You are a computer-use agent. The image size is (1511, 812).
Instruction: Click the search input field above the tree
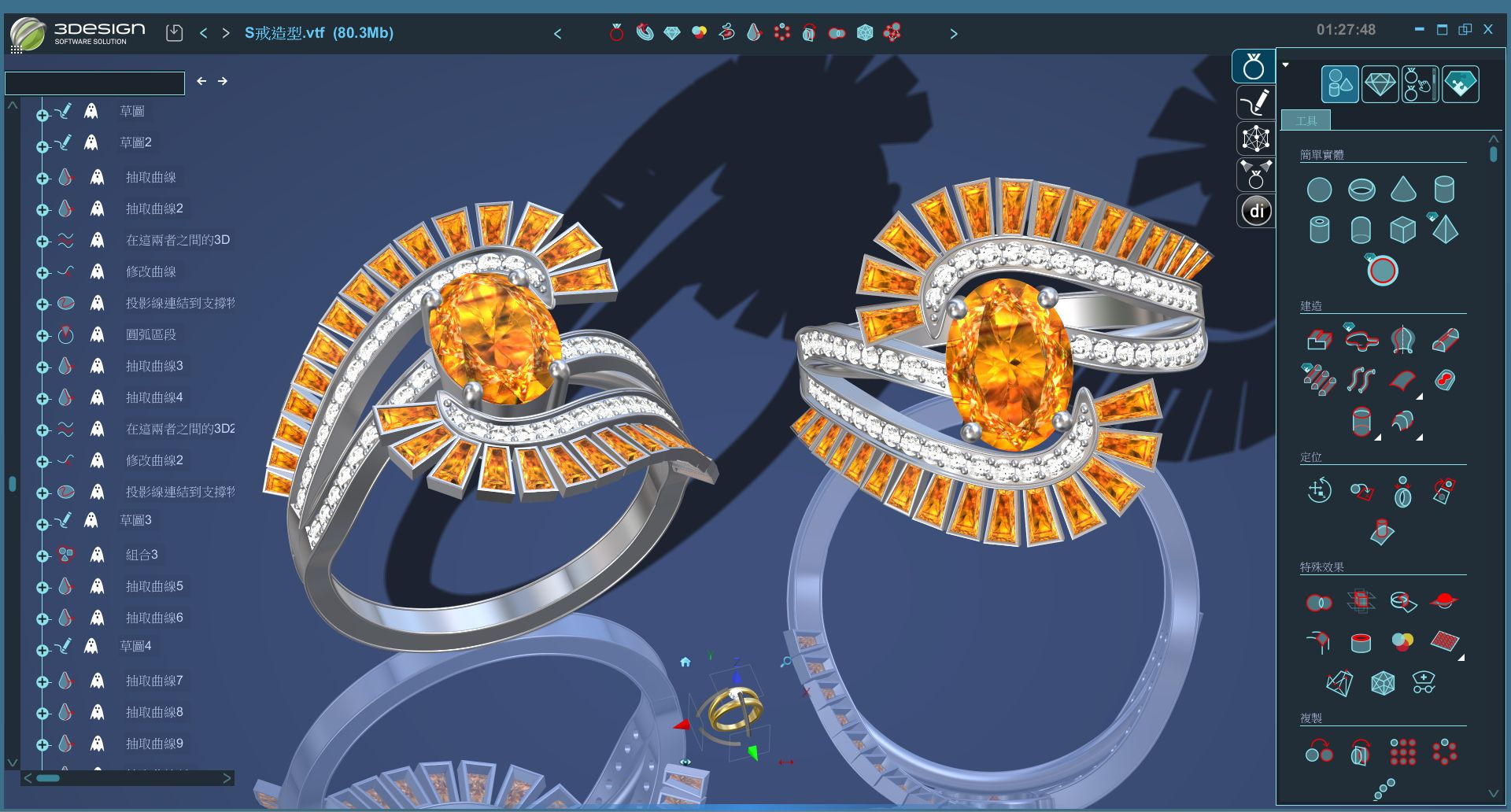click(95, 83)
